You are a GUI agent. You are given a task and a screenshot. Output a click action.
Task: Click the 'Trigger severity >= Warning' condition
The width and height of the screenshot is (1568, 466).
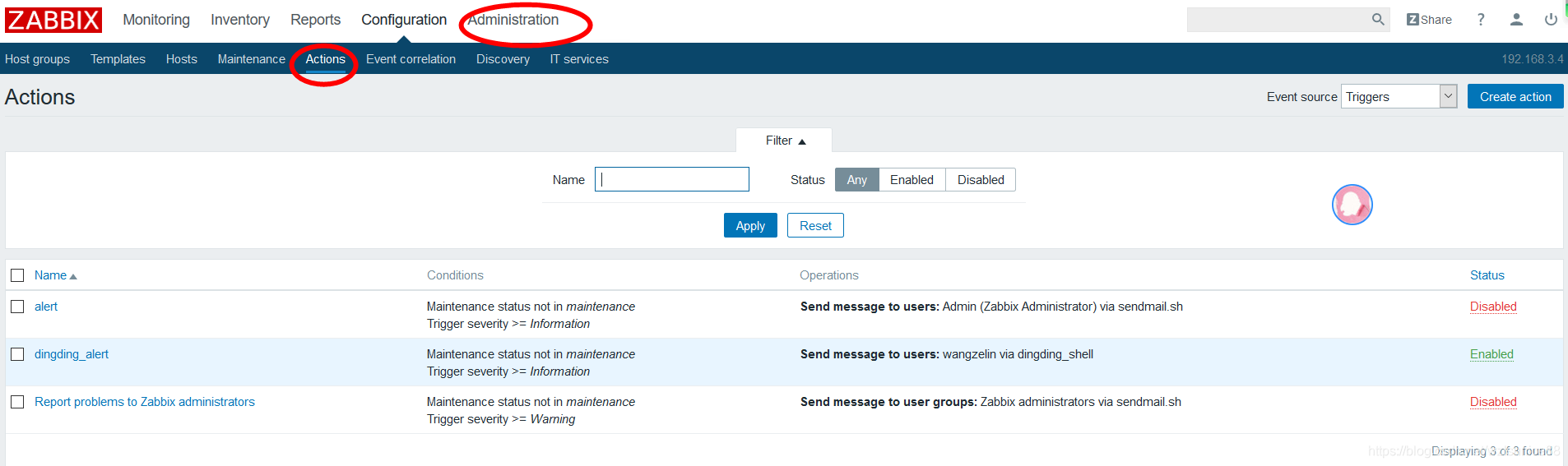coord(501,419)
